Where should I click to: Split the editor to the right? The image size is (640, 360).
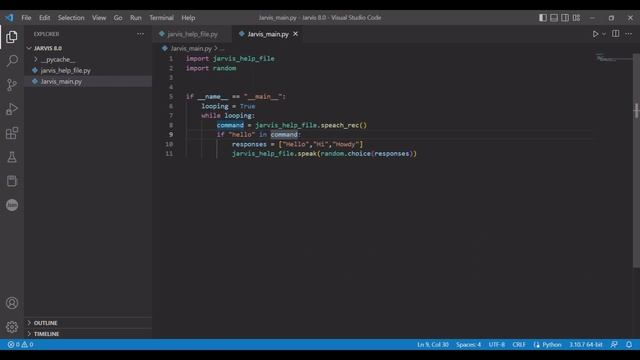coord(616,34)
